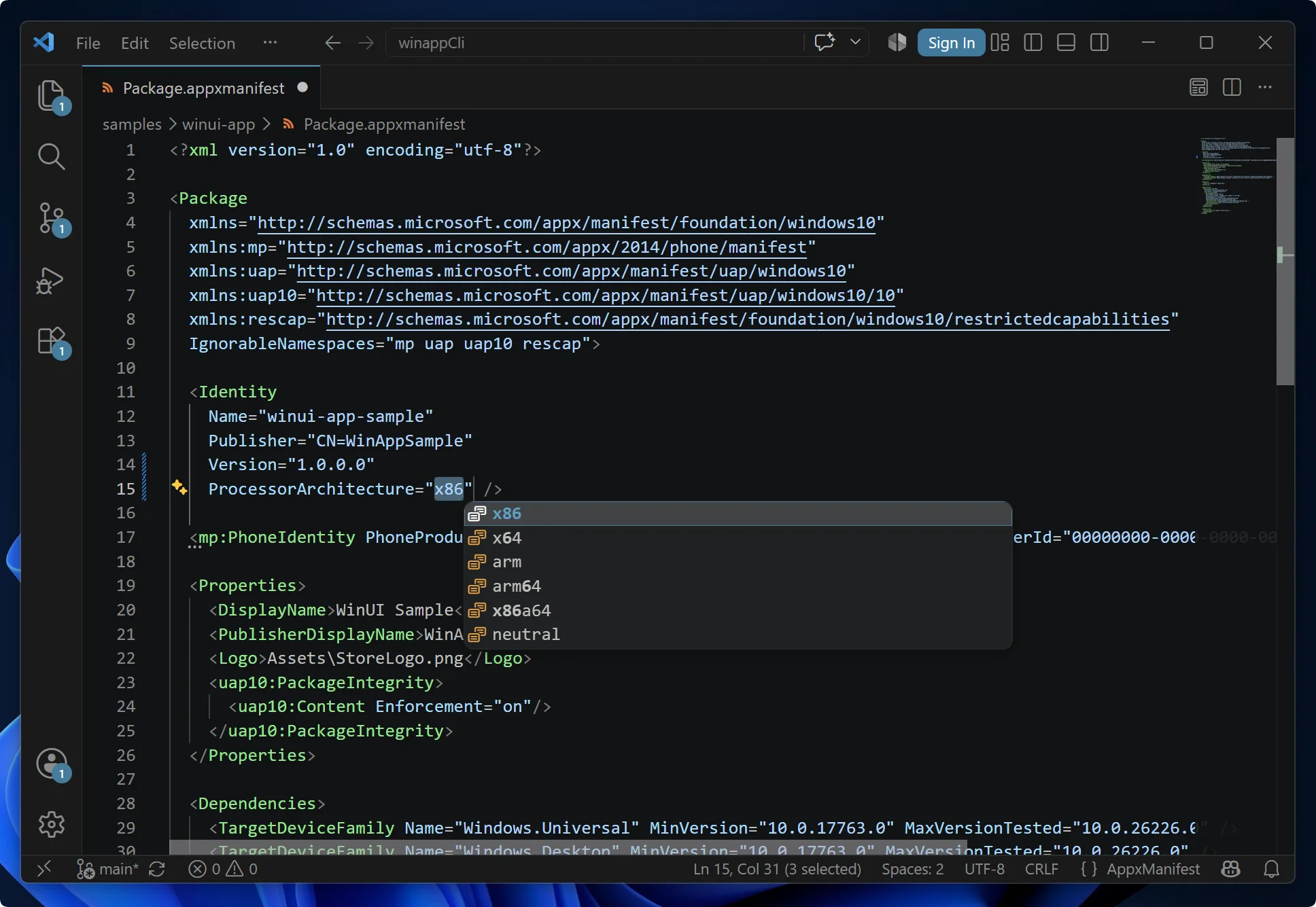1316x907 pixels.
Task: Click the samples breadcrumb
Action: [x=132, y=124]
